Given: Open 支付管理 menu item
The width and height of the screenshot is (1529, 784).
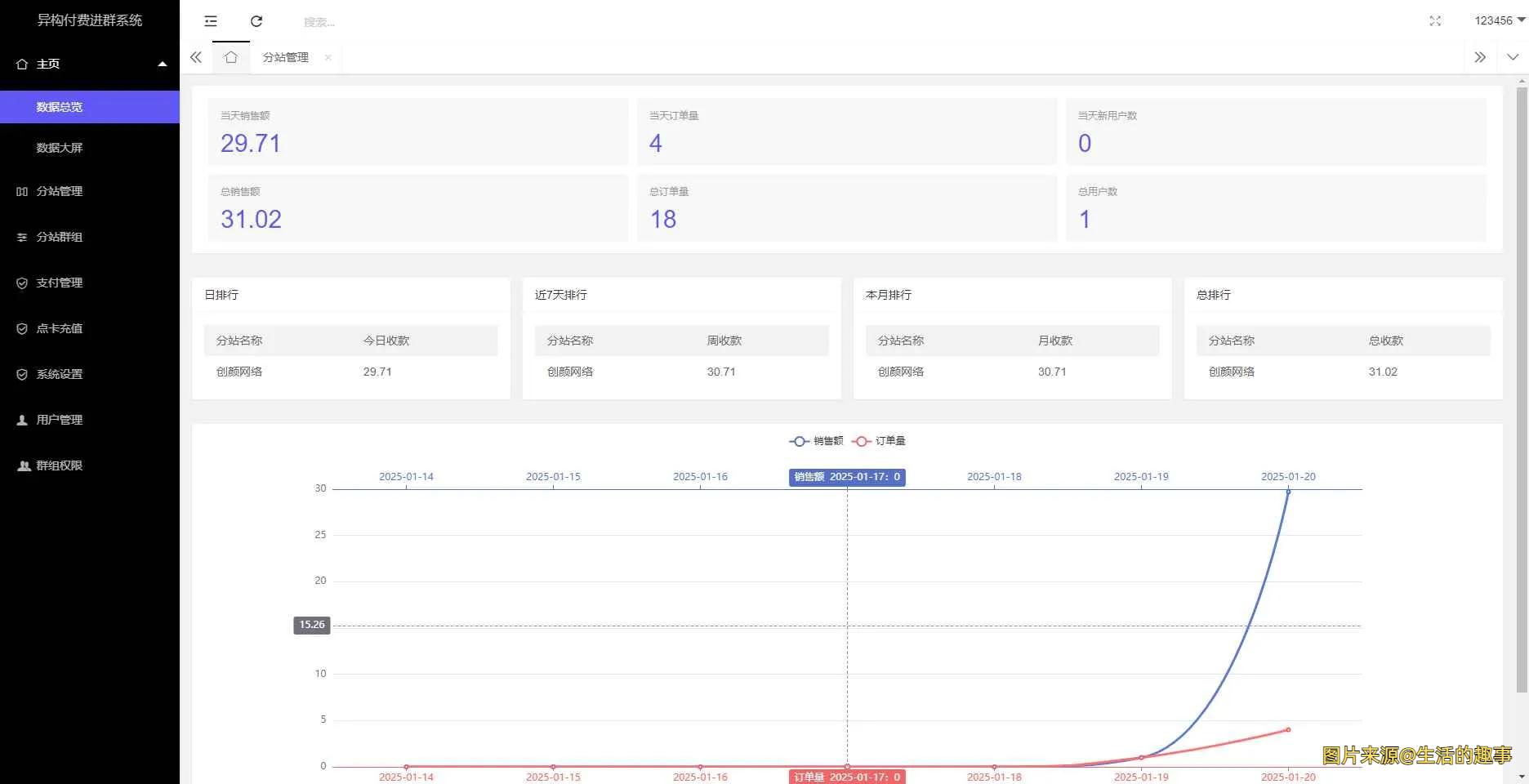Looking at the screenshot, I should pyautogui.click(x=59, y=283).
